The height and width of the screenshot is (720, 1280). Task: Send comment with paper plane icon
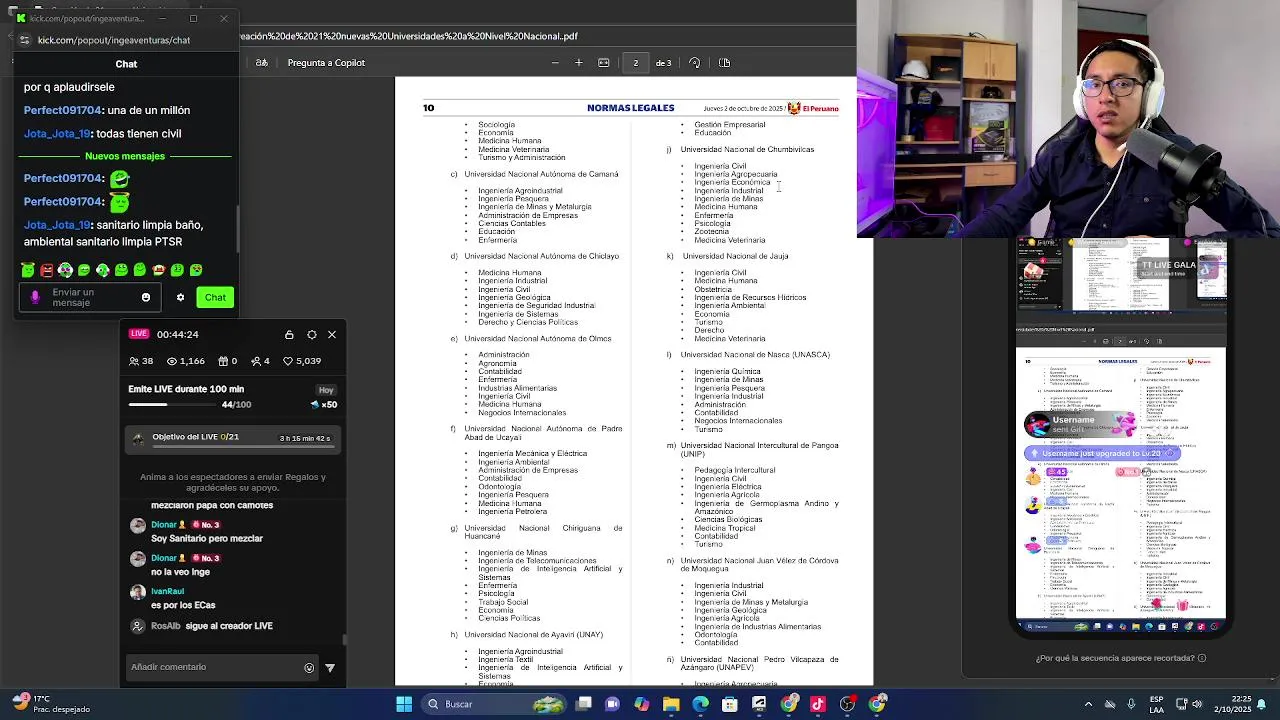coord(330,668)
